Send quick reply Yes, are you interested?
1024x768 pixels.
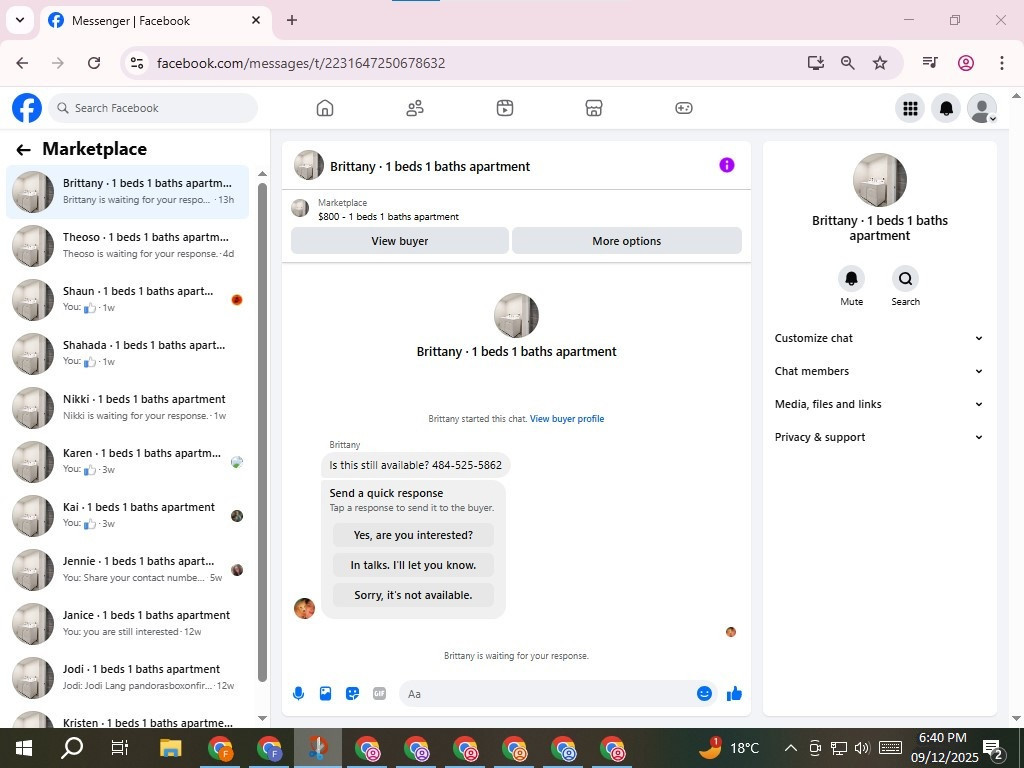click(413, 535)
